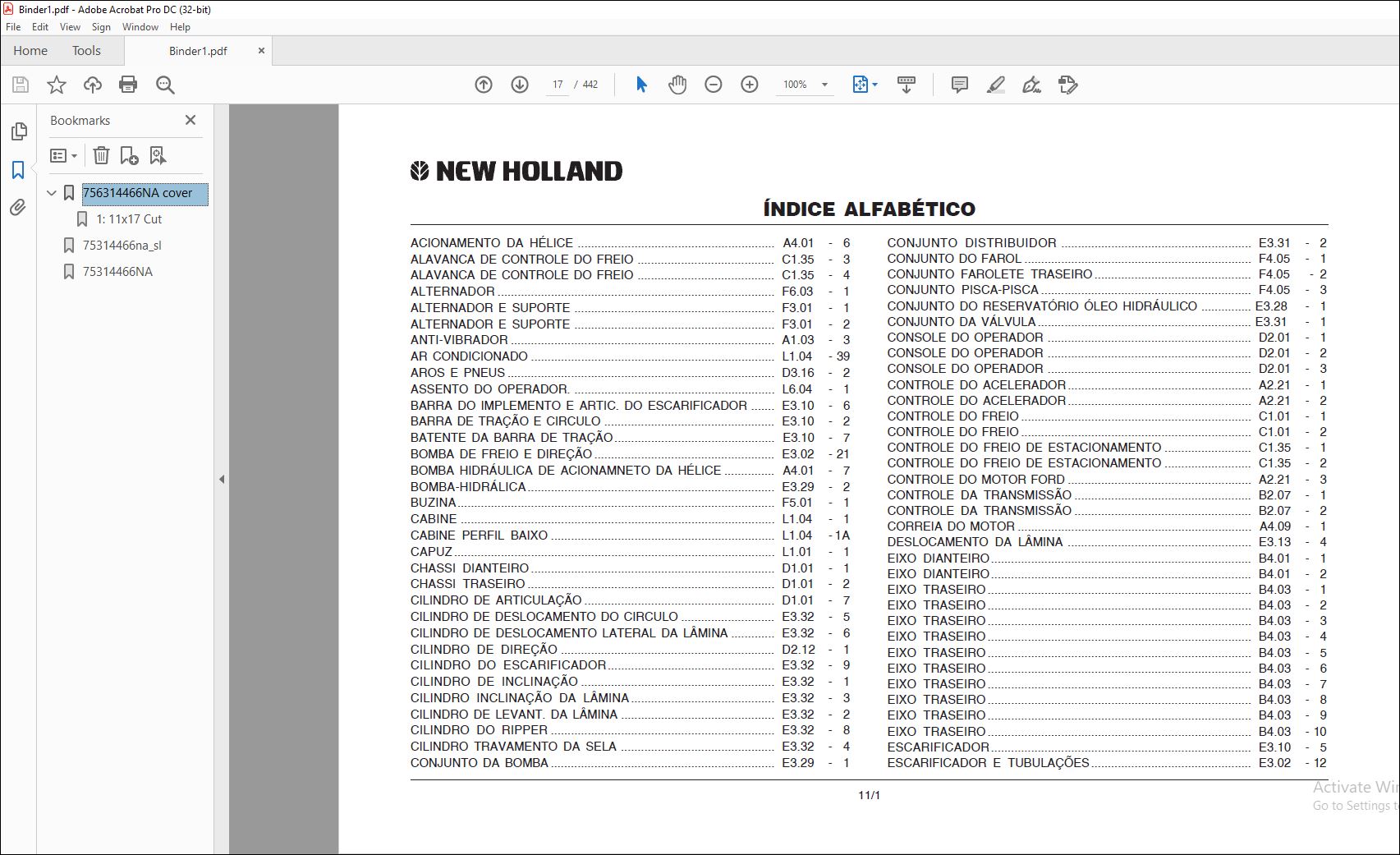The height and width of the screenshot is (855, 1400).
Task: Open the Attachments paperclip panel
Action: (18, 208)
